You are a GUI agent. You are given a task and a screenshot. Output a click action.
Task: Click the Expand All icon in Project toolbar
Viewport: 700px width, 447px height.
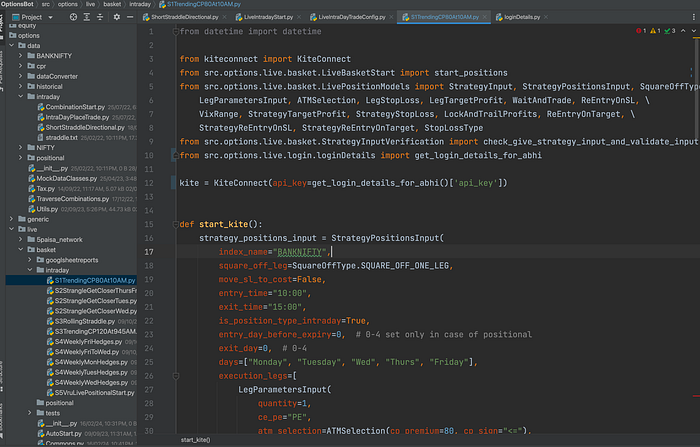(87, 18)
